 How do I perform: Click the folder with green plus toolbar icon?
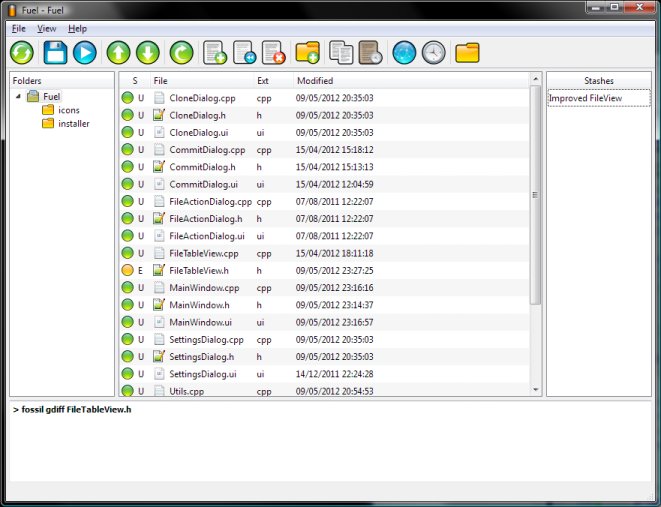pos(308,53)
